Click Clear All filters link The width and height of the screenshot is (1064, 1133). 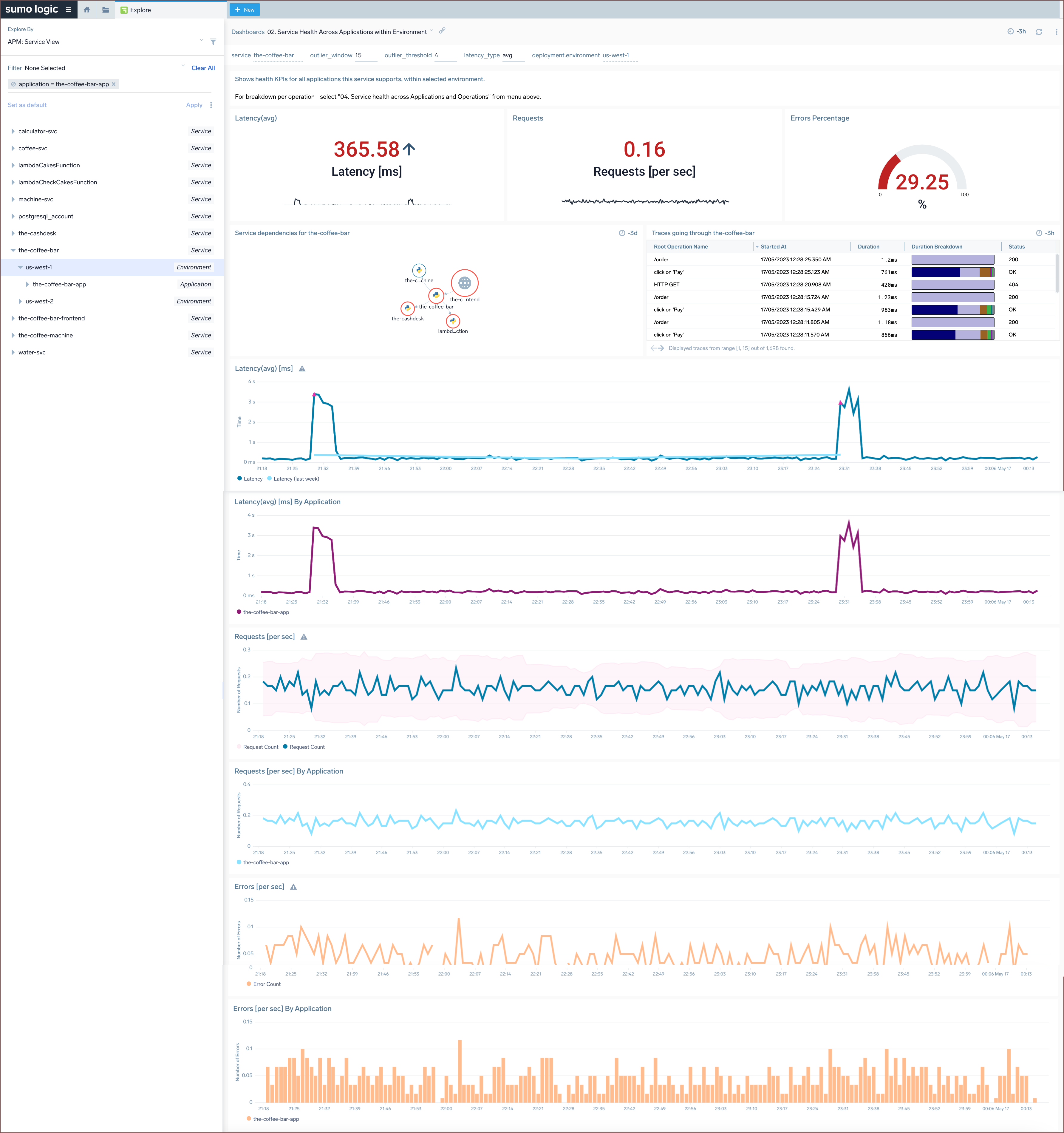click(x=203, y=68)
